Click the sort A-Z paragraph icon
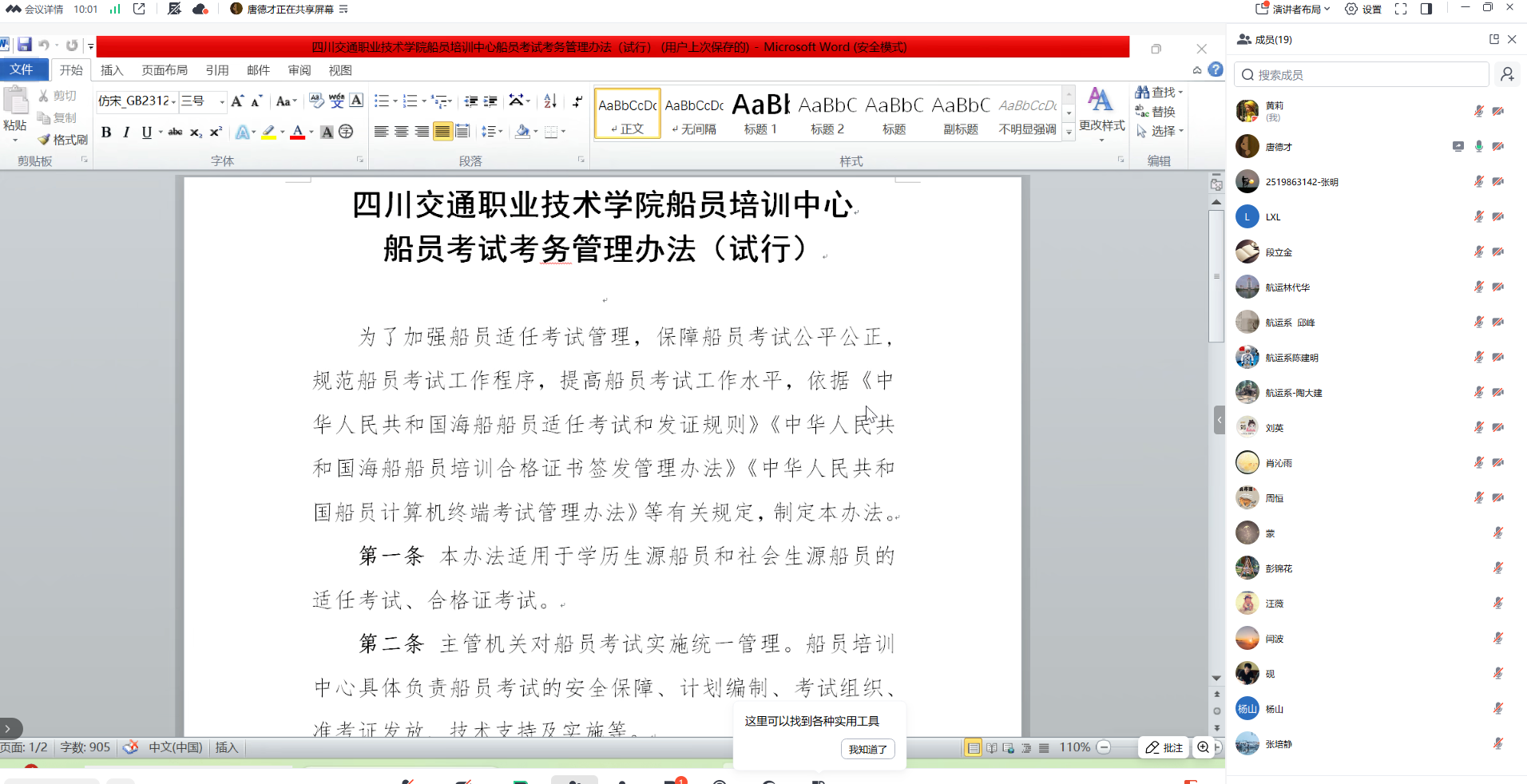Viewport: 1527px width, 784px height. pyautogui.click(x=550, y=101)
